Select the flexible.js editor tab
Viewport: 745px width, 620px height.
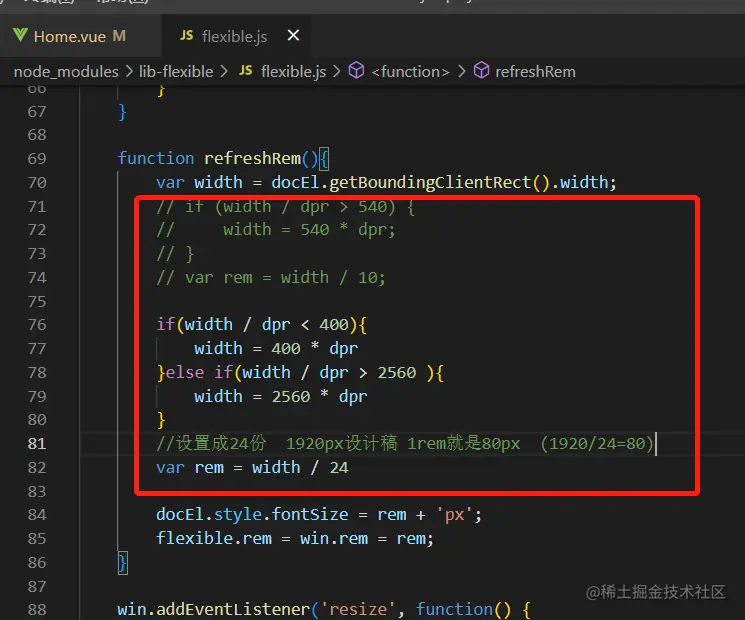(x=236, y=36)
